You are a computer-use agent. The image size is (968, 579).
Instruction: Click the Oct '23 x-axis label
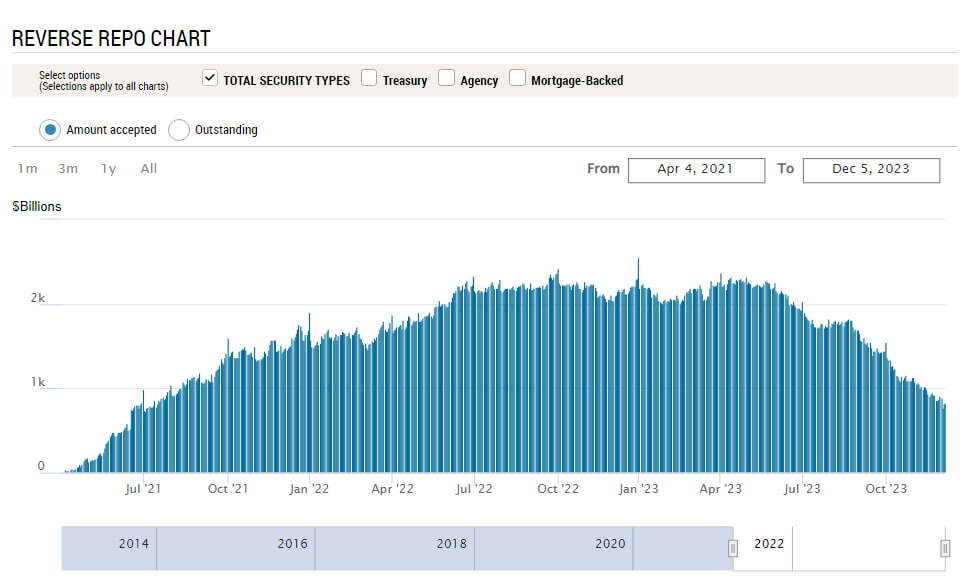[887, 489]
